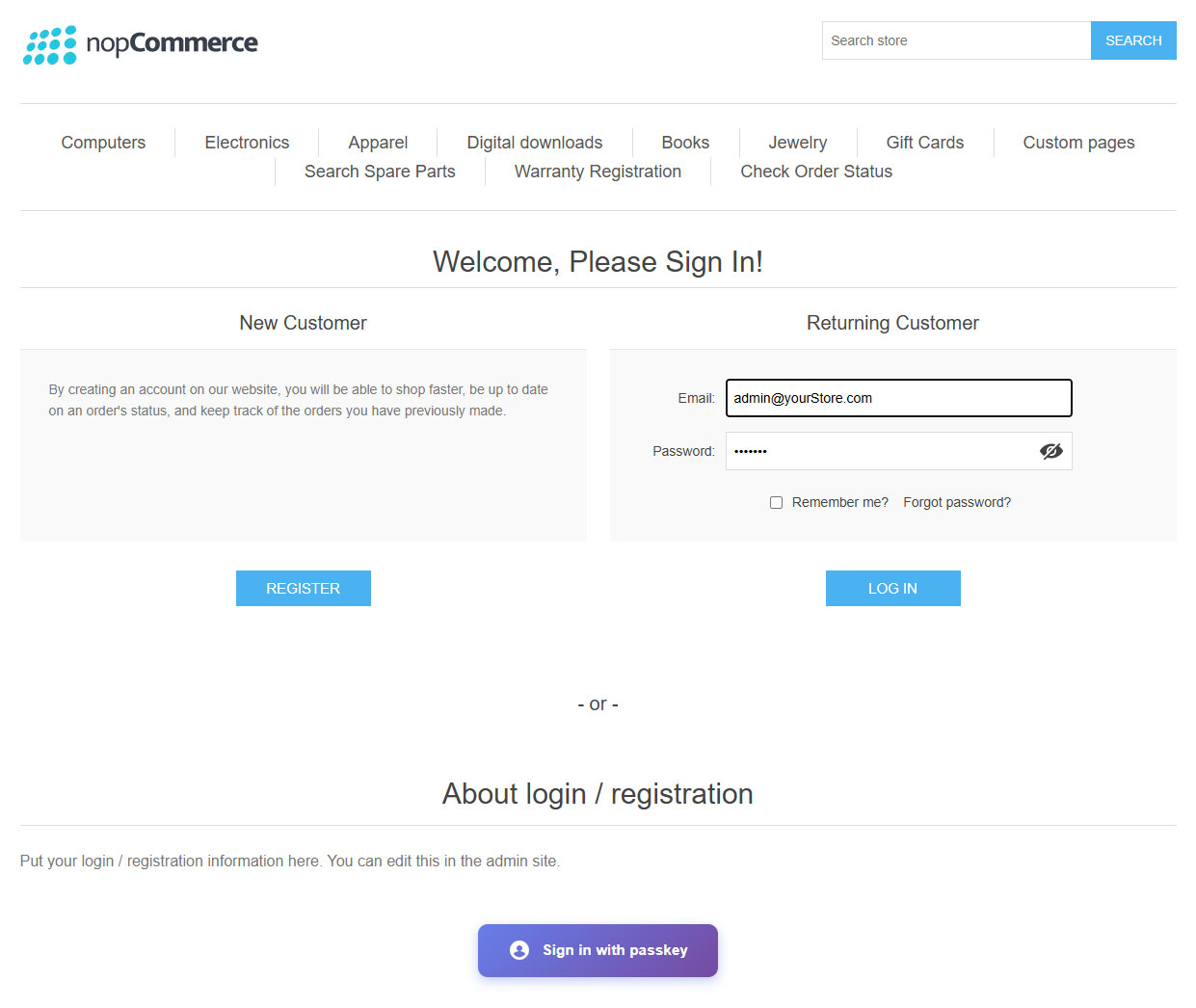This screenshot has width=1196, height=1008.
Task: Open the Jewelry category
Action: 797,143
